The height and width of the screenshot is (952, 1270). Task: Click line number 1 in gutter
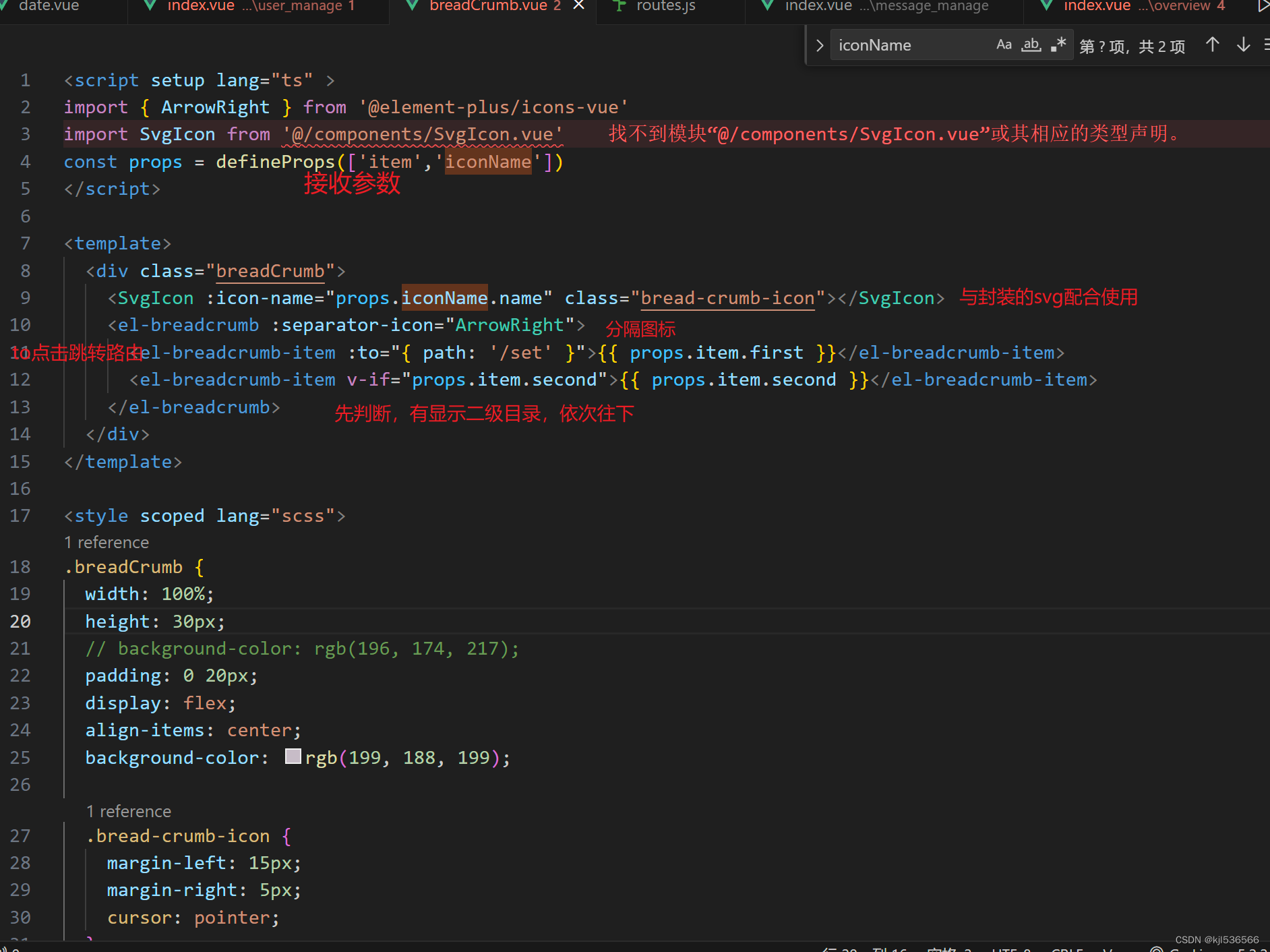[x=25, y=80]
